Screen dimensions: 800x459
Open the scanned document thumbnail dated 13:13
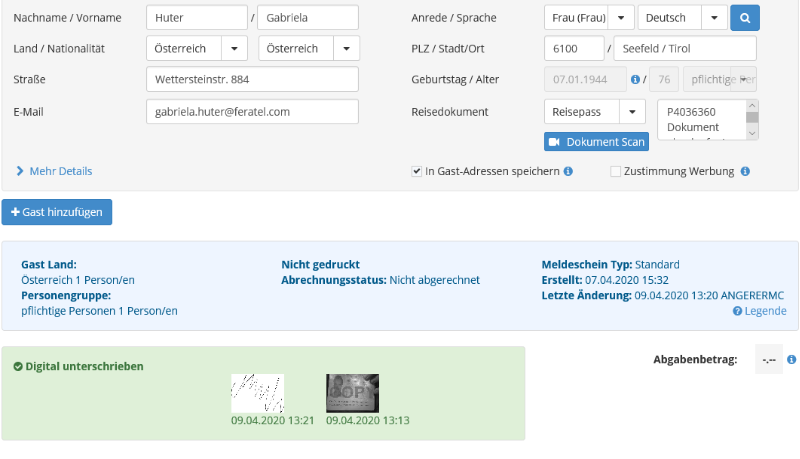[x=352, y=393]
